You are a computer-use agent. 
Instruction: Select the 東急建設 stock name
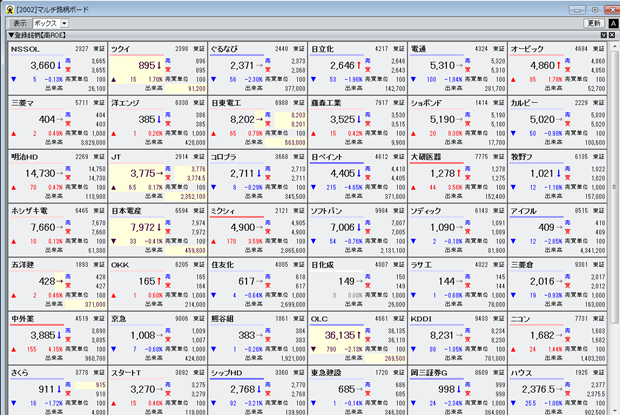(326, 373)
